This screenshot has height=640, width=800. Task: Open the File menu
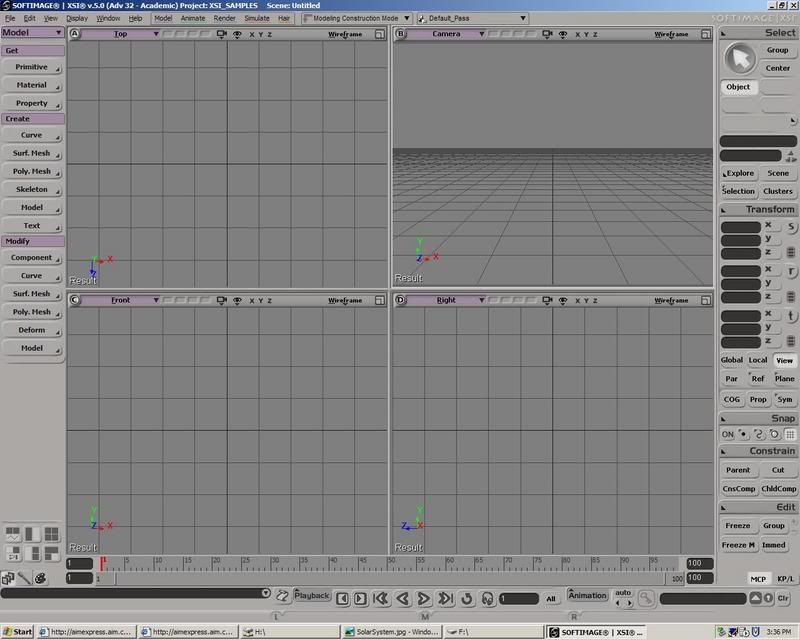coord(10,18)
